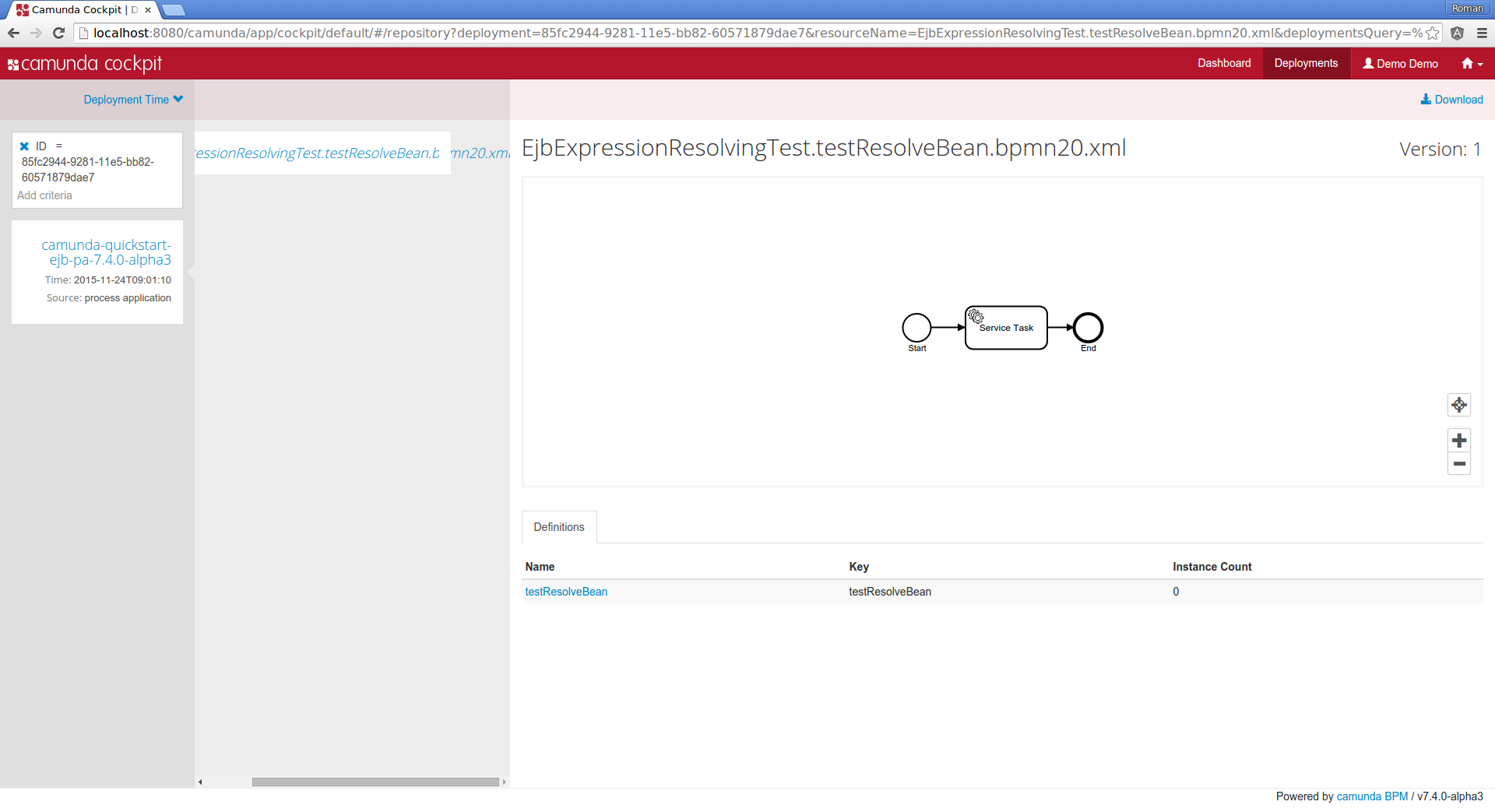The image size is (1495, 812).
Task: Open the camunda BPM footer link
Action: coord(1372,796)
